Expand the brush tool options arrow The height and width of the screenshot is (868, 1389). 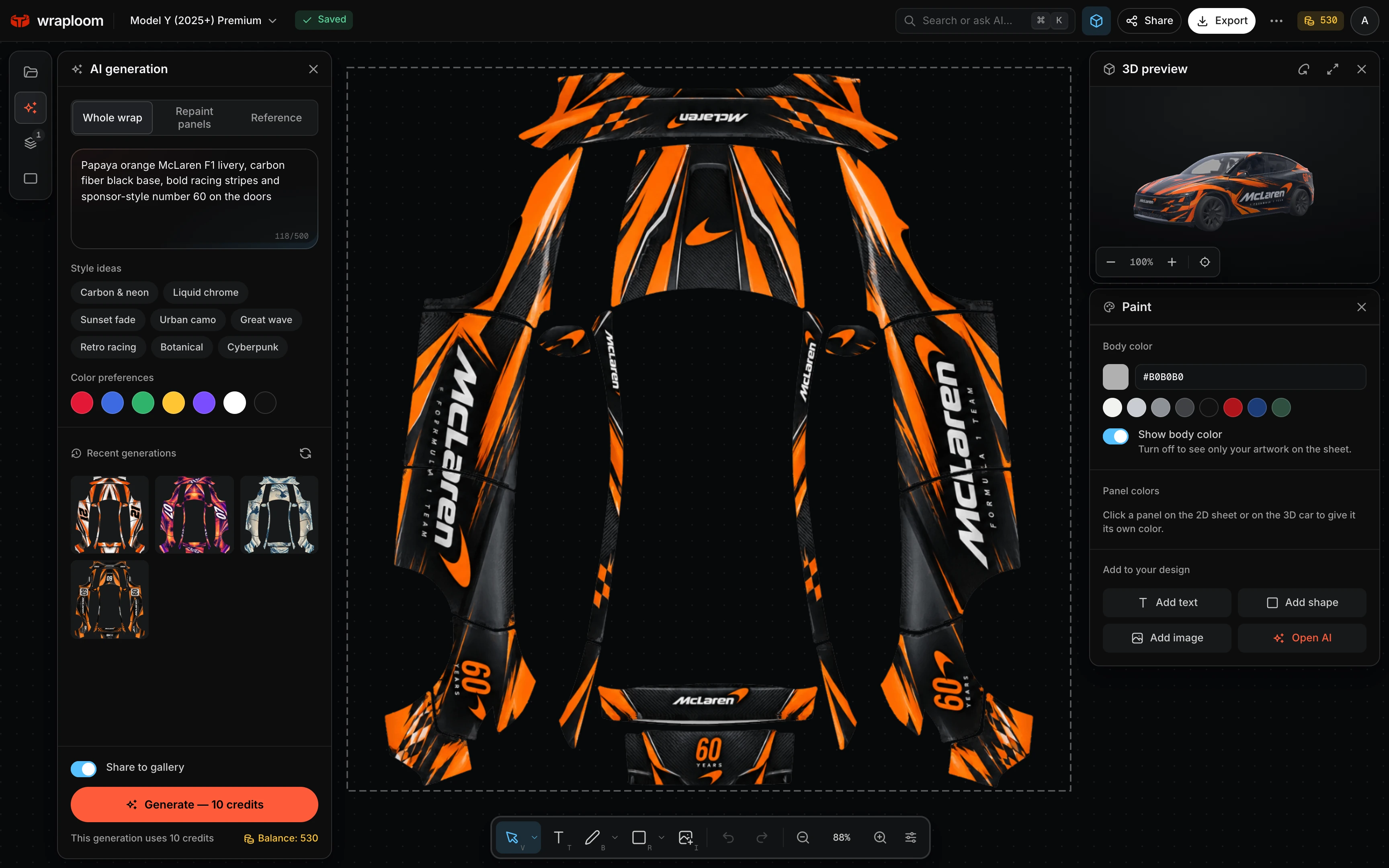click(615, 837)
